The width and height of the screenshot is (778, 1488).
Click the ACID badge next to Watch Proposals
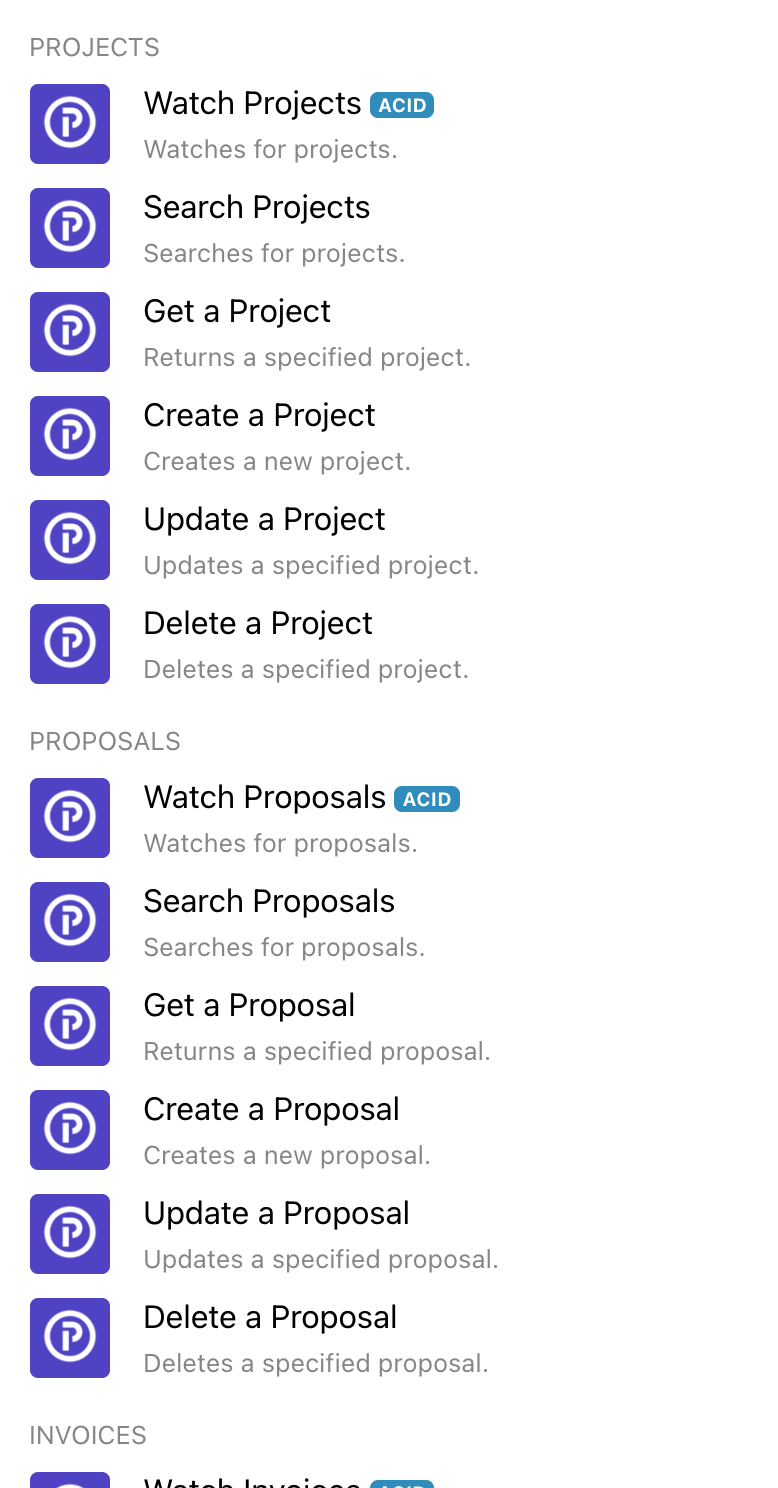[427, 799]
